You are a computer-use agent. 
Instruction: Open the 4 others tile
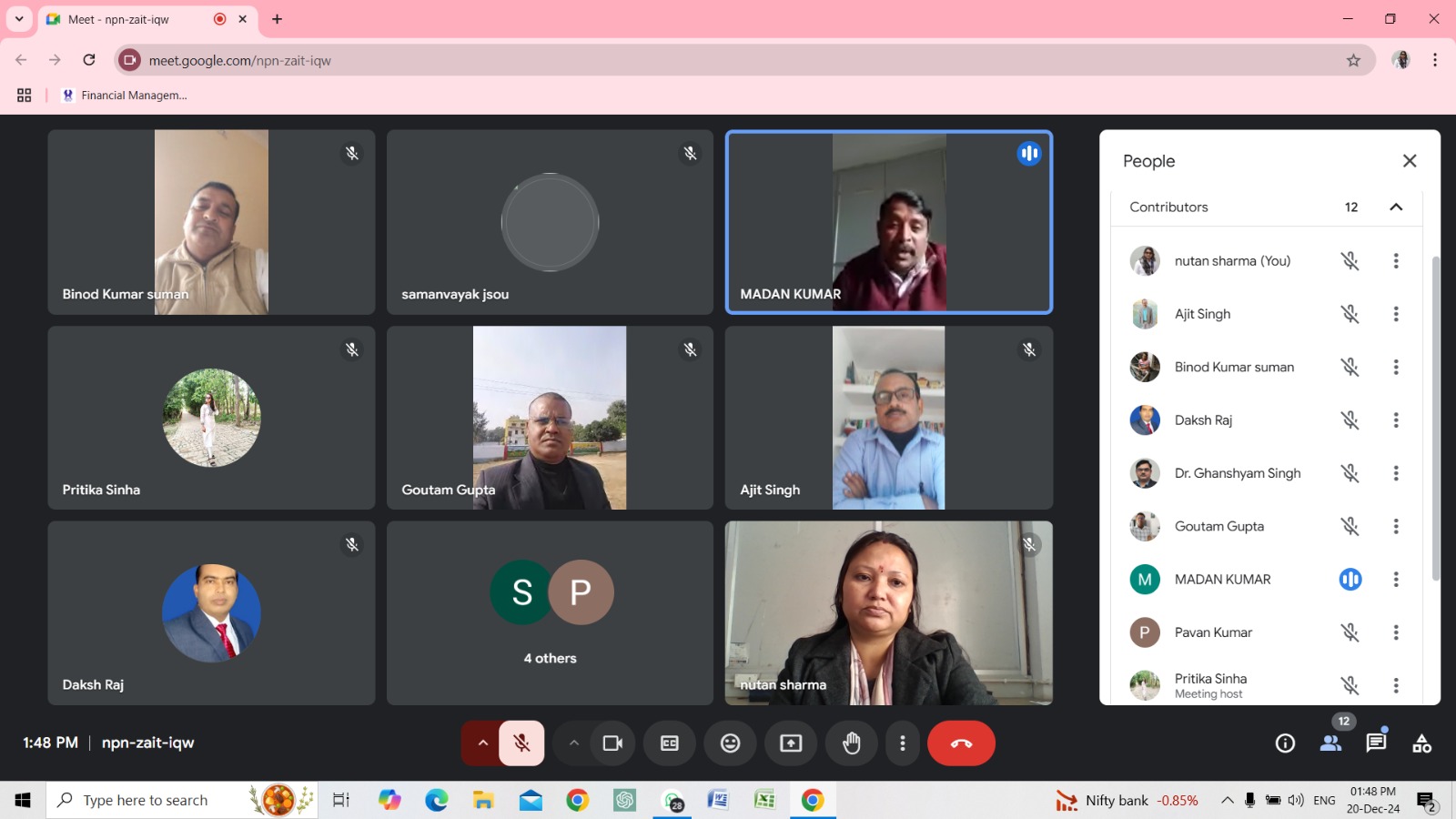coord(550,613)
